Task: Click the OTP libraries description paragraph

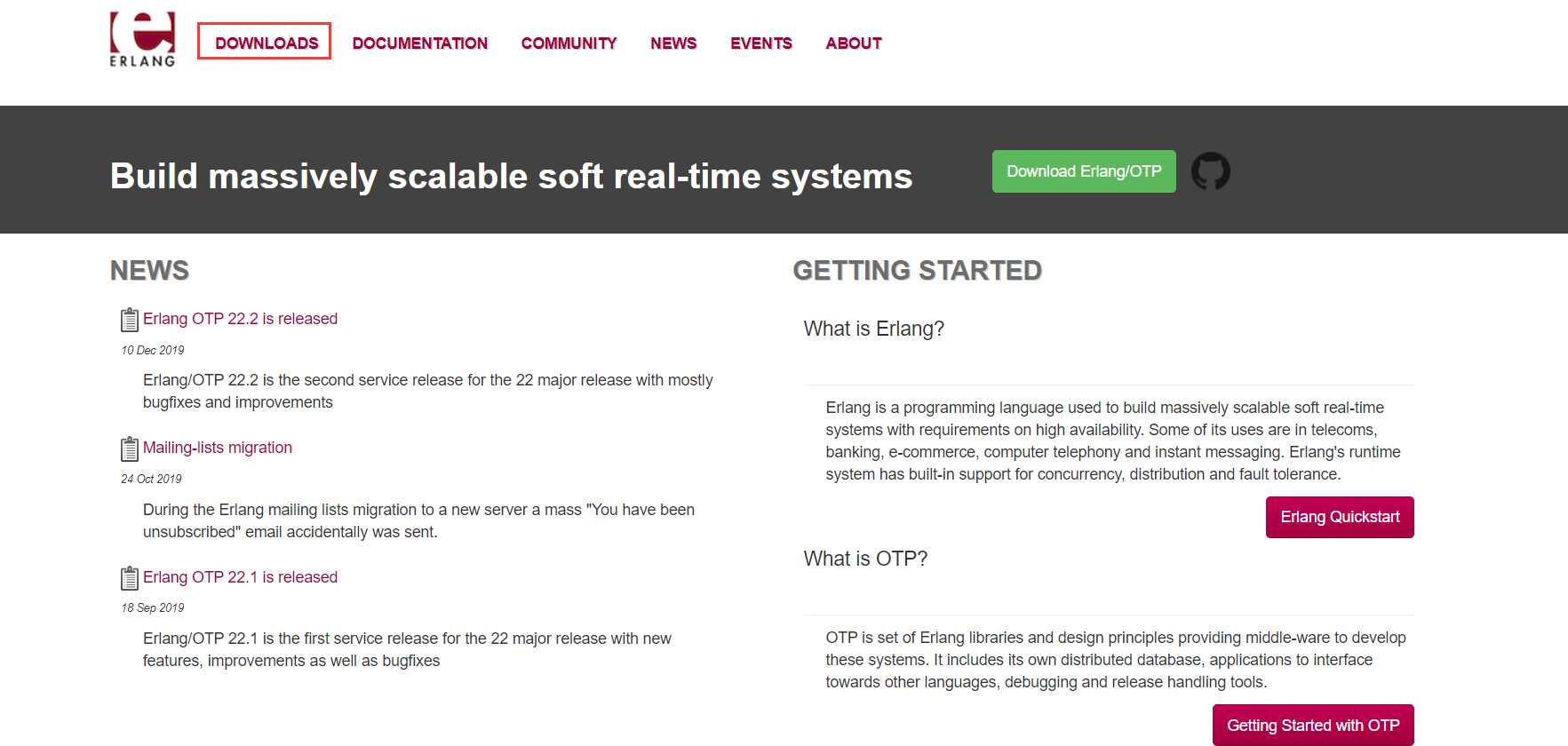Action: tap(1116, 660)
